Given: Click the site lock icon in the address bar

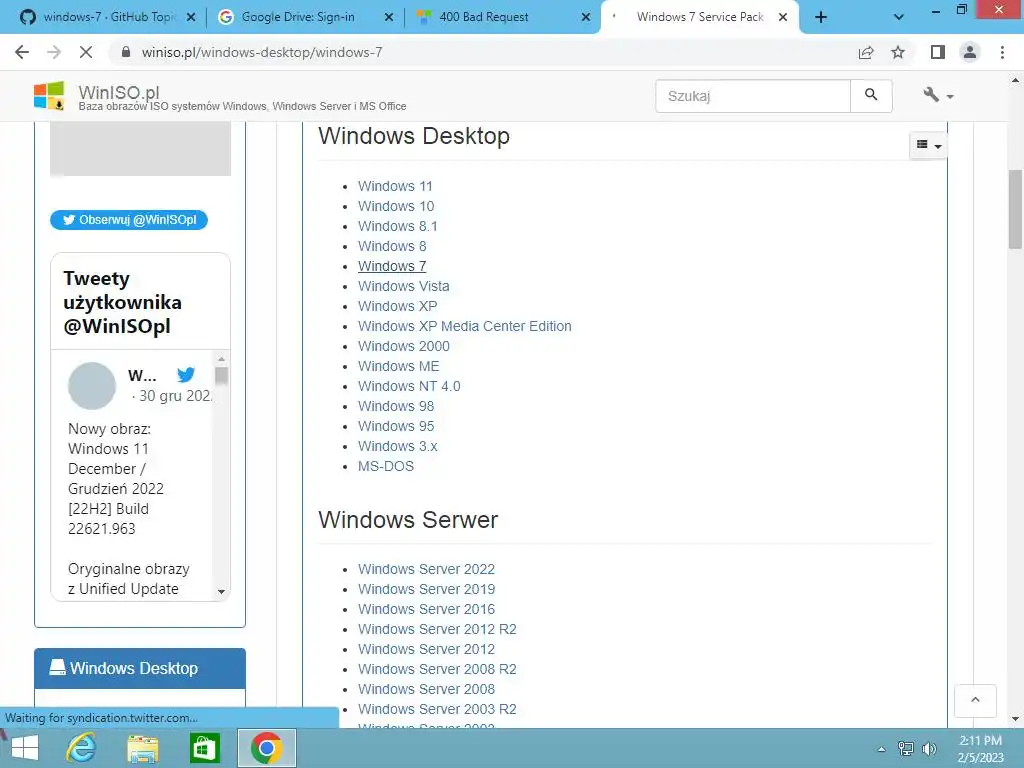Looking at the screenshot, I should coord(126,52).
